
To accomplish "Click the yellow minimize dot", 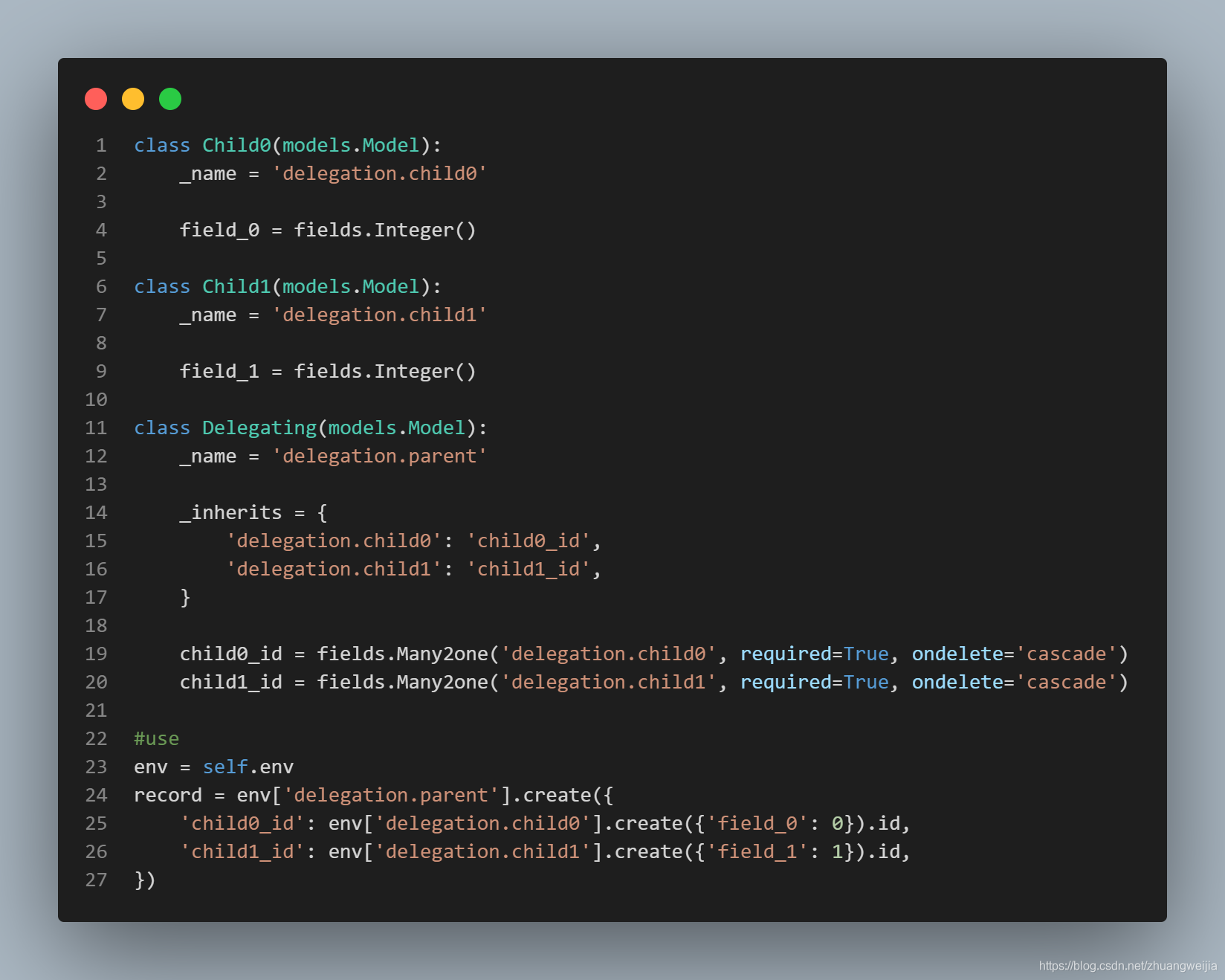I will pos(133,99).
